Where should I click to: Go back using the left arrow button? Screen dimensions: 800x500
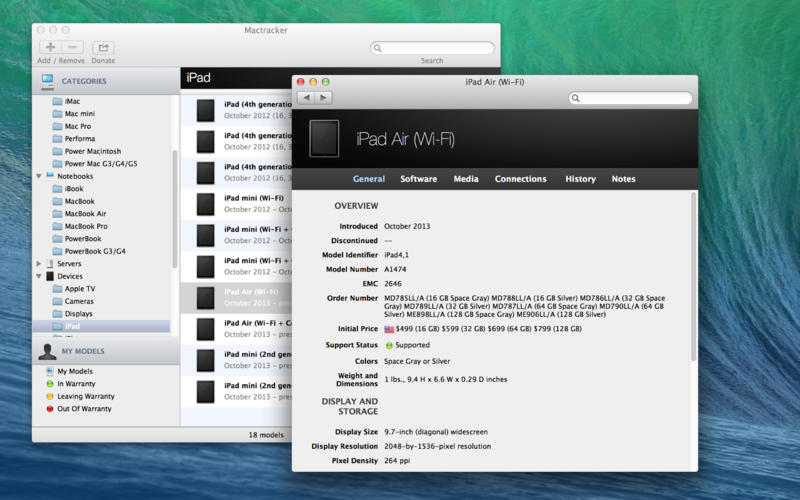tap(306, 97)
